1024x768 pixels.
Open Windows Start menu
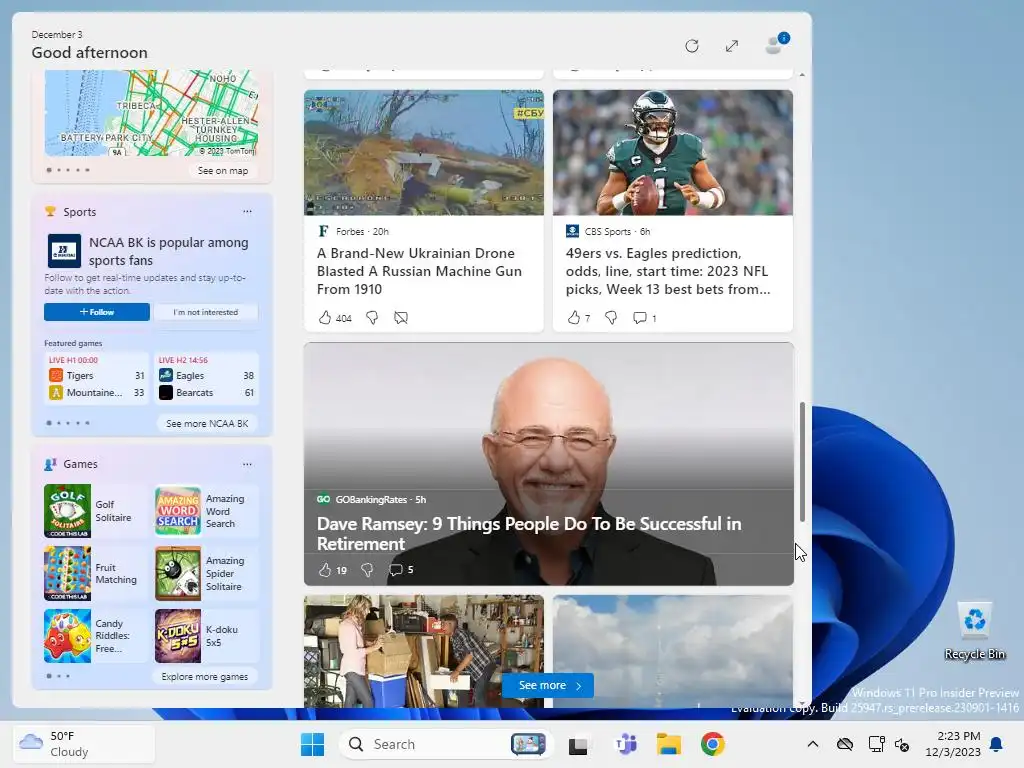[x=312, y=744]
